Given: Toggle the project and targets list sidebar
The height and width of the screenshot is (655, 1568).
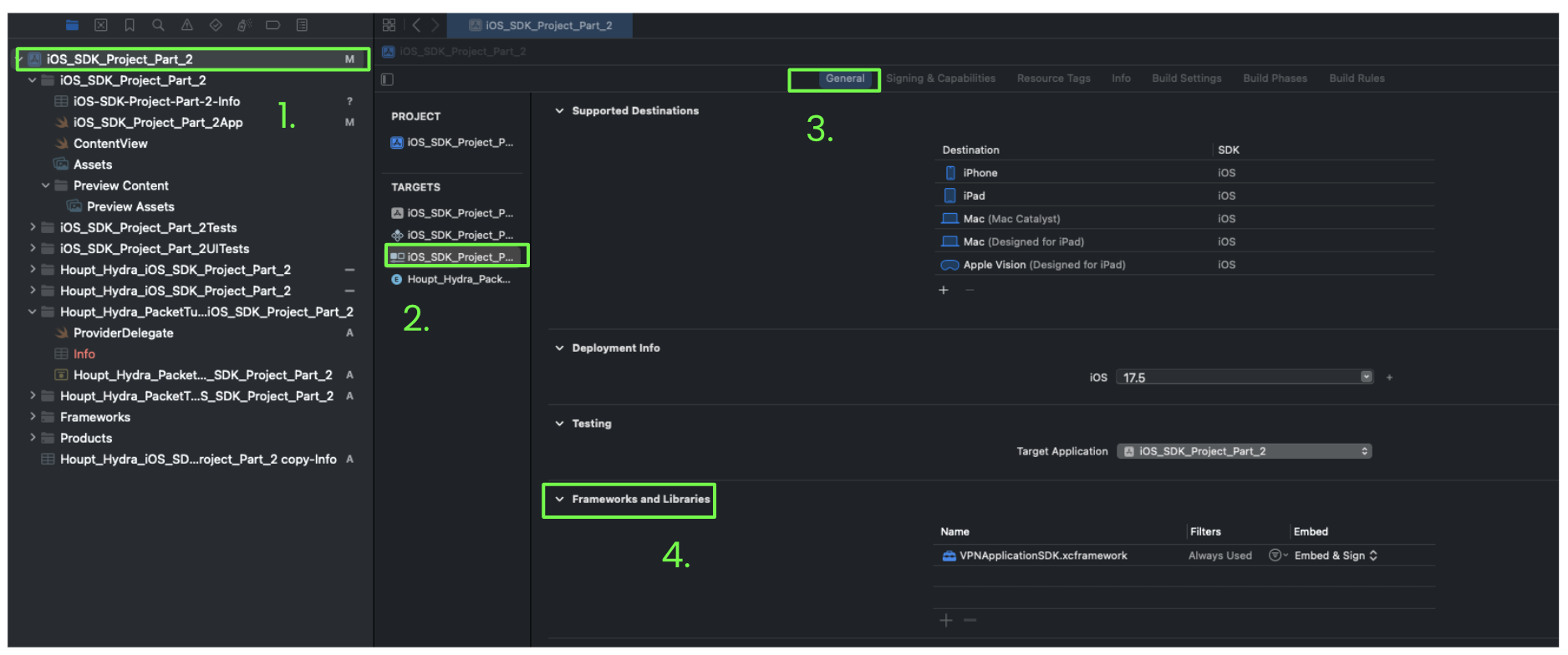Looking at the screenshot, I should click(387, 79).
